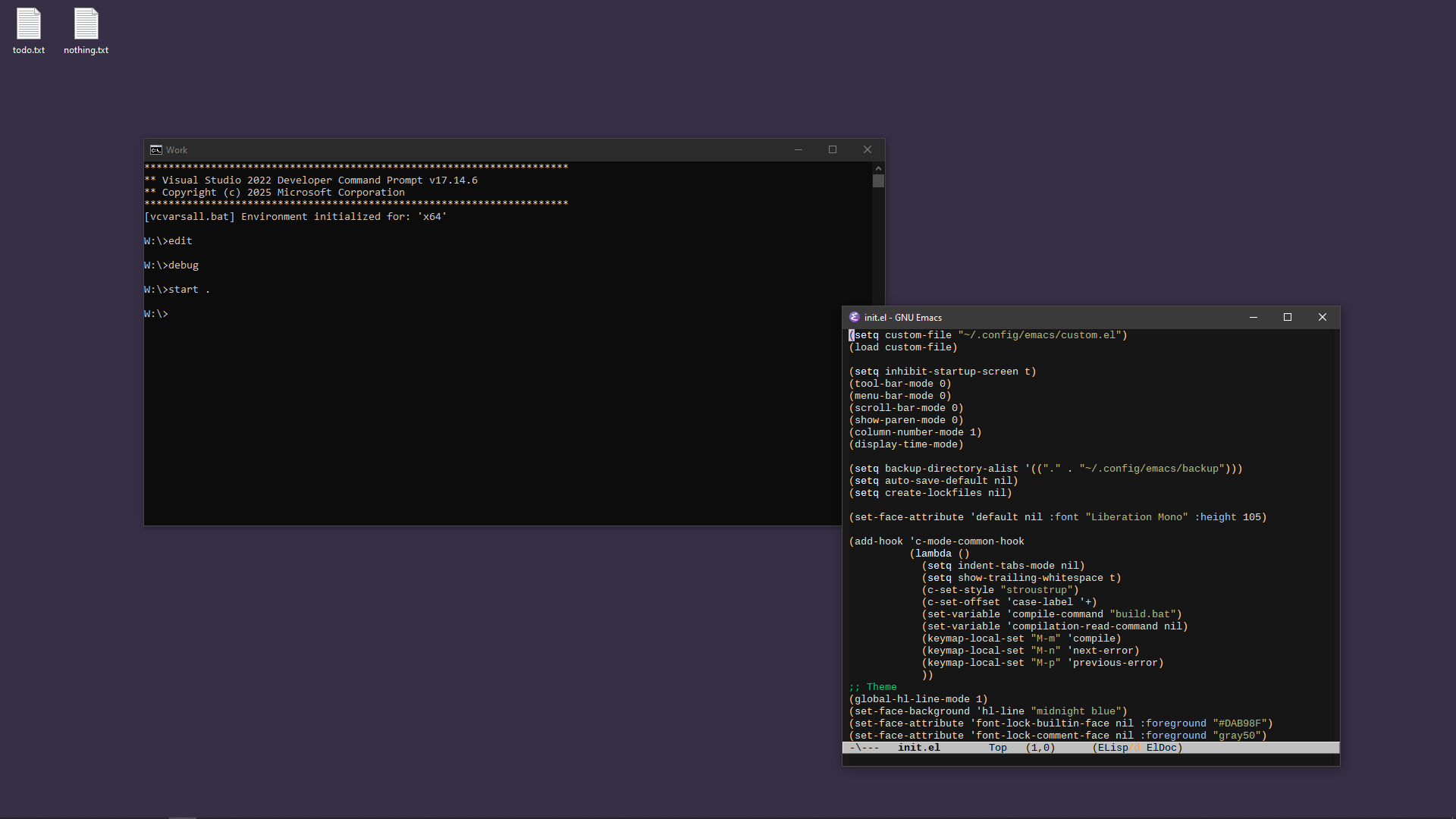Click 'Top' position indicator in Emacs mode line
Screen dimensions: 1456x819
click(x=998, y=748)
